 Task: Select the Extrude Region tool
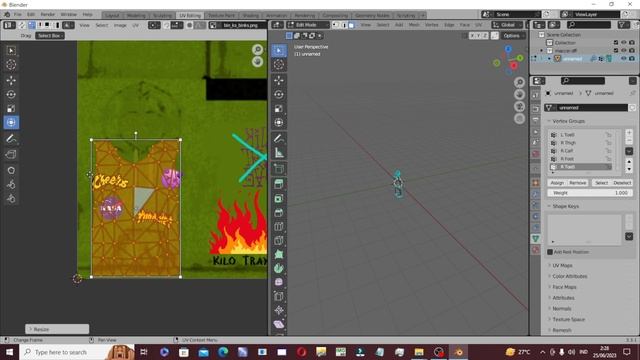(279, 184)
